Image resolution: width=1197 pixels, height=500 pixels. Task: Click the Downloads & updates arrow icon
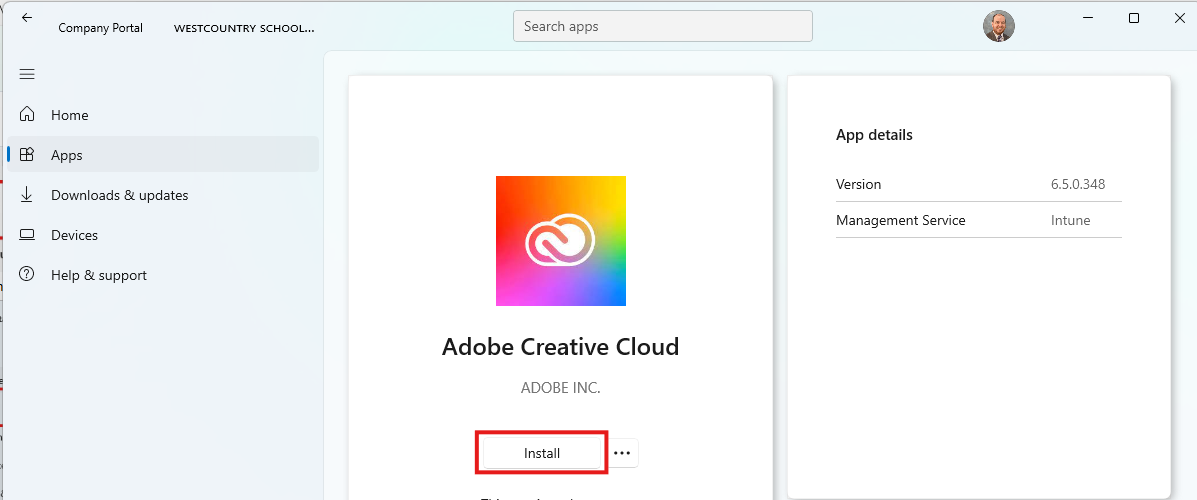coord(28,195)
